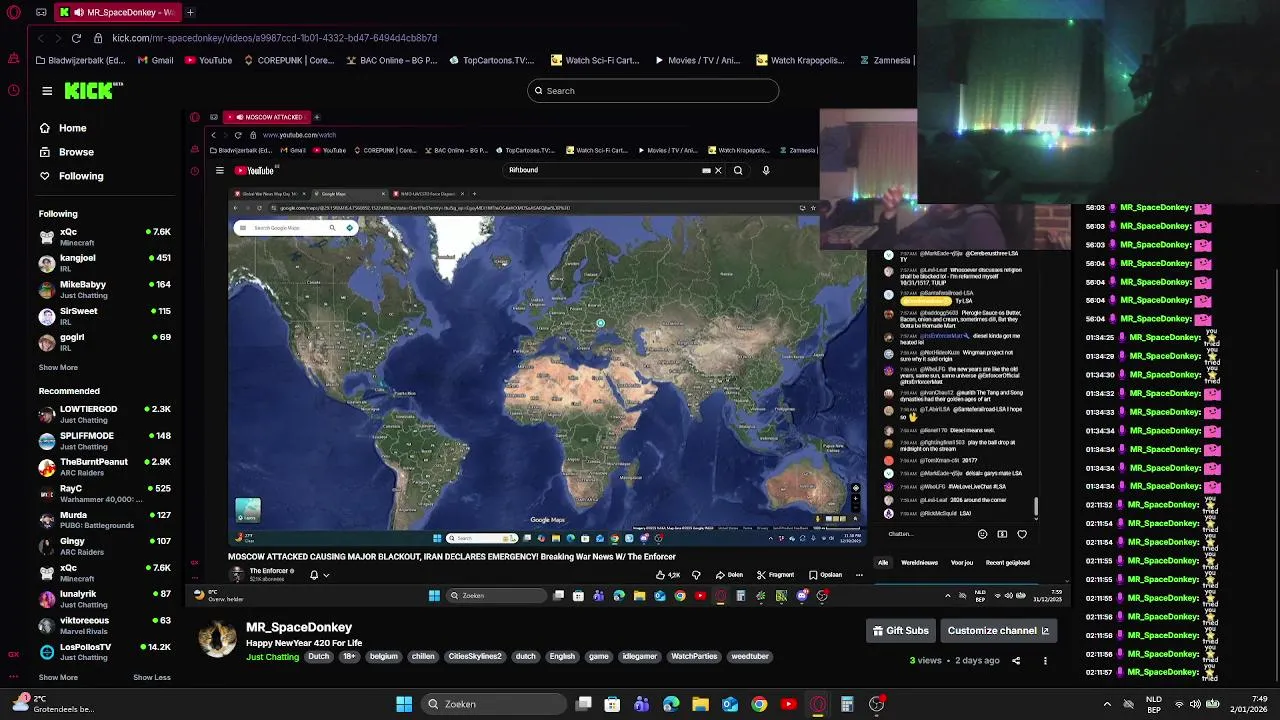The height and width of the screenshot is (720, 1280).
Task: Open MR_SpaceDonkey channel avatar
Action: (x=217, y=638)
